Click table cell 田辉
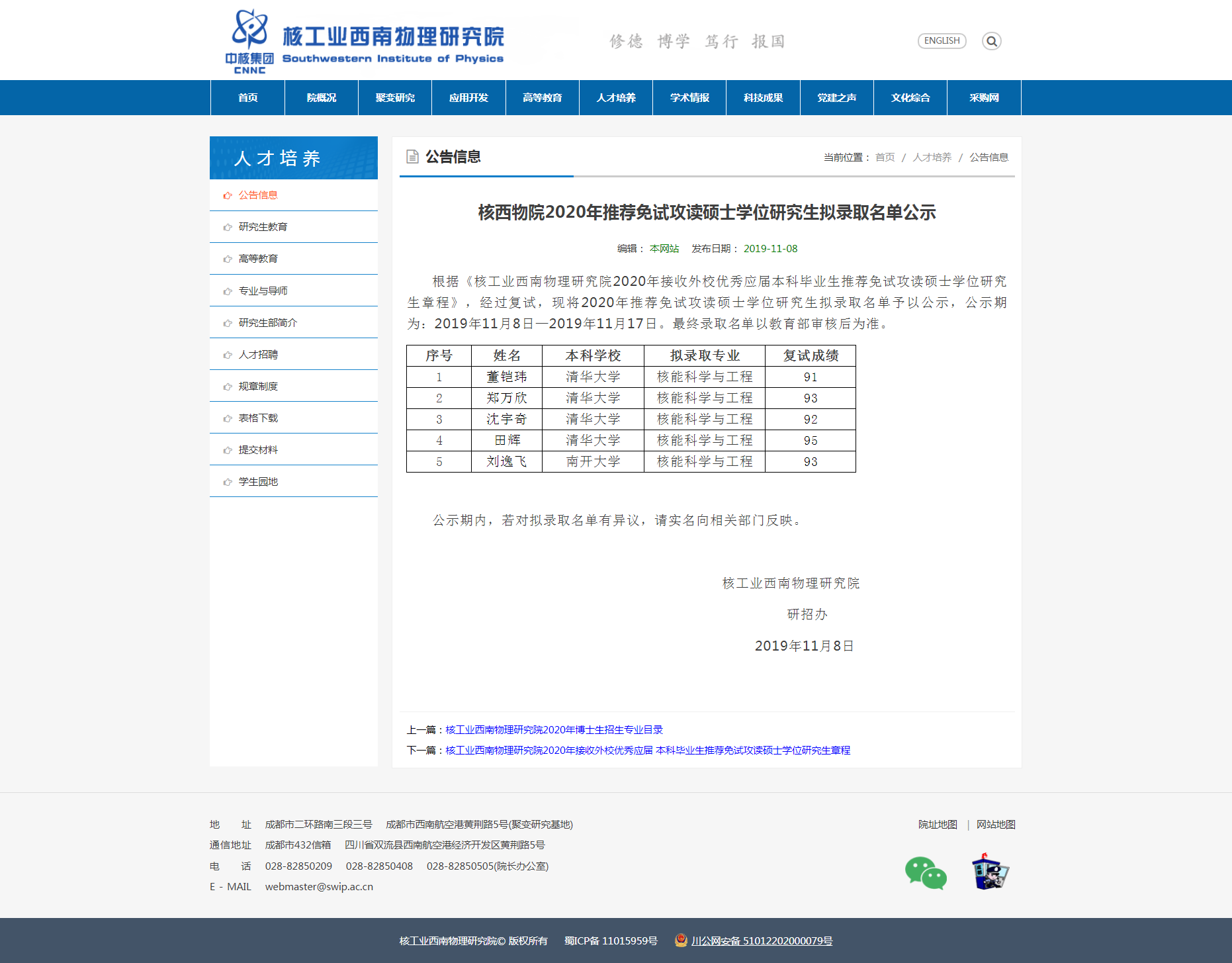The image size is (1232, 963). tap(507, 441)
